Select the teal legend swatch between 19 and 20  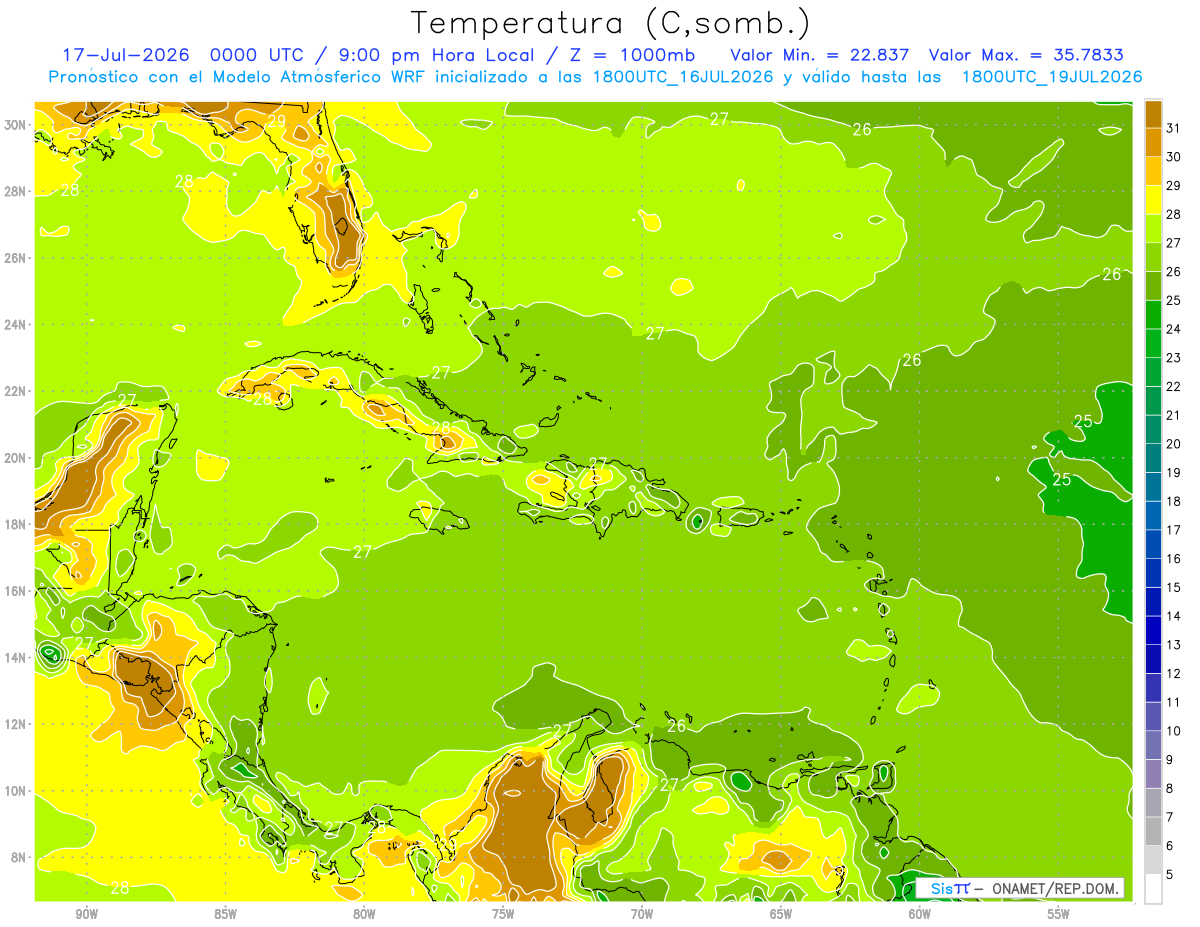pyautogui.click(x=1153, y=458)
